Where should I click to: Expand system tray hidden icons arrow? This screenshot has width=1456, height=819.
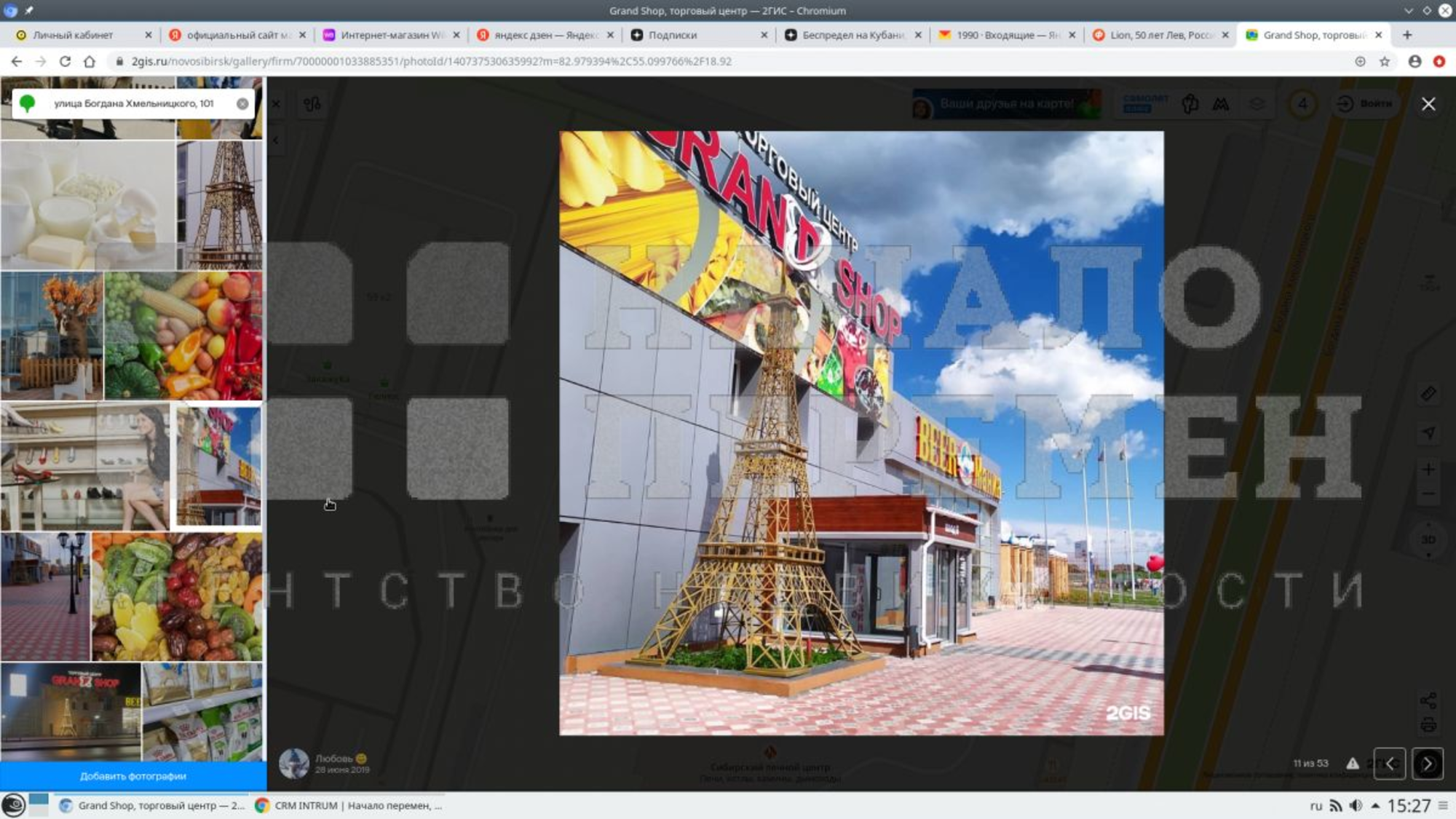point(1375,805)
